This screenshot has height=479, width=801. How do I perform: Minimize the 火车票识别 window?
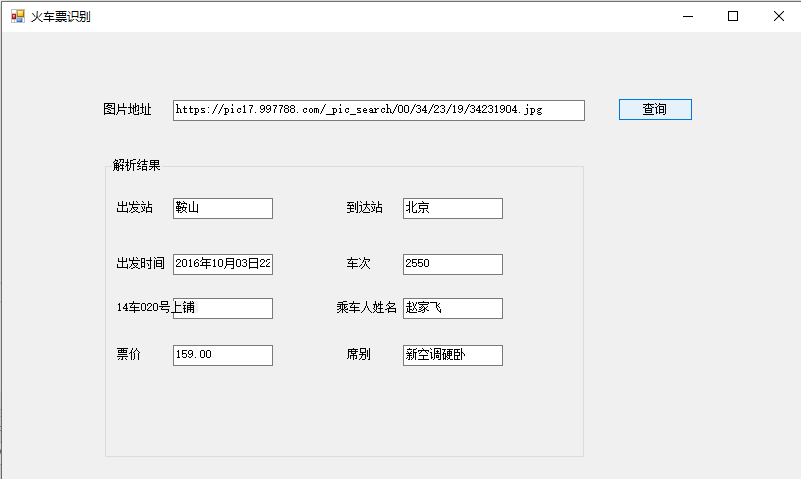coord(688,16)
